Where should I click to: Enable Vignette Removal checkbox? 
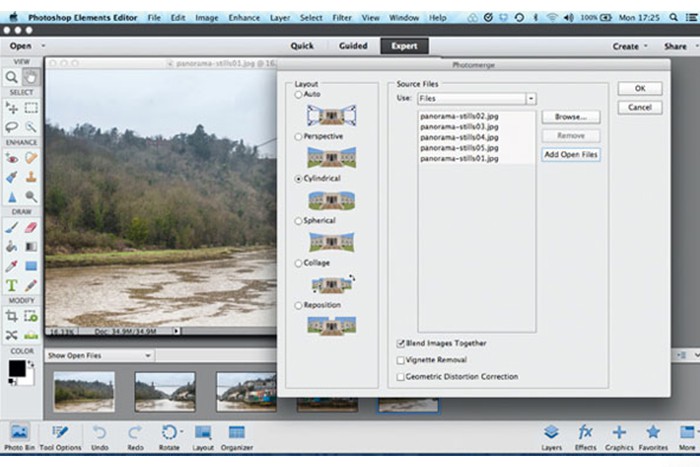pos(401,360)
